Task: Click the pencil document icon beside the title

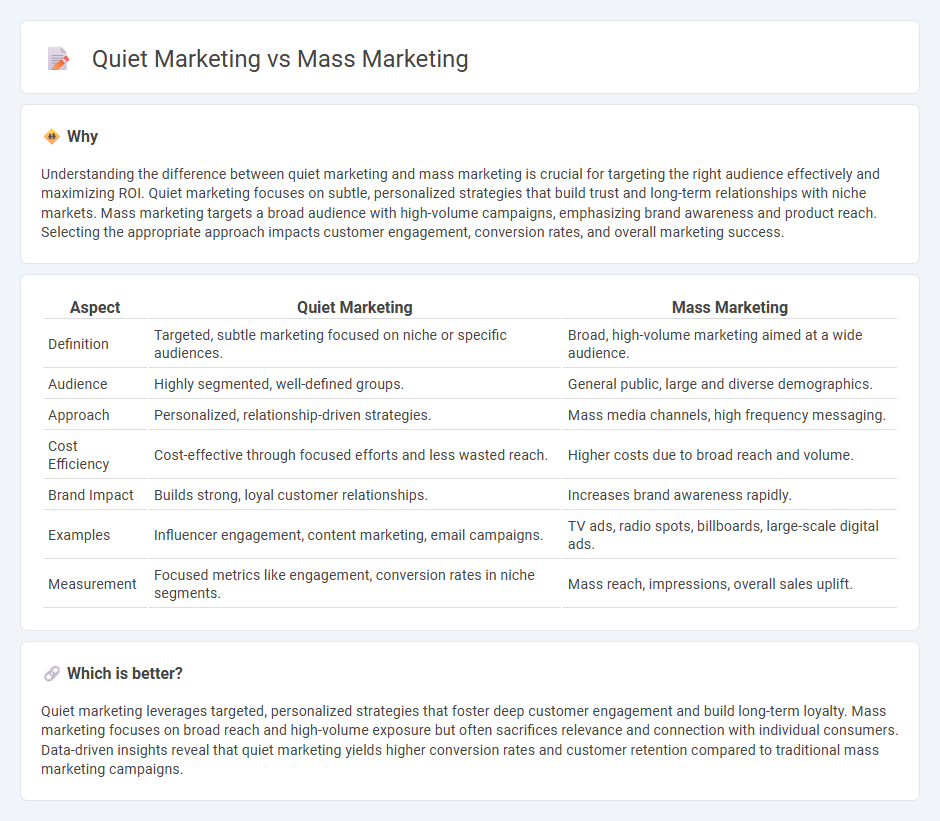Action: pyautogui.click(x=58, y=59)
